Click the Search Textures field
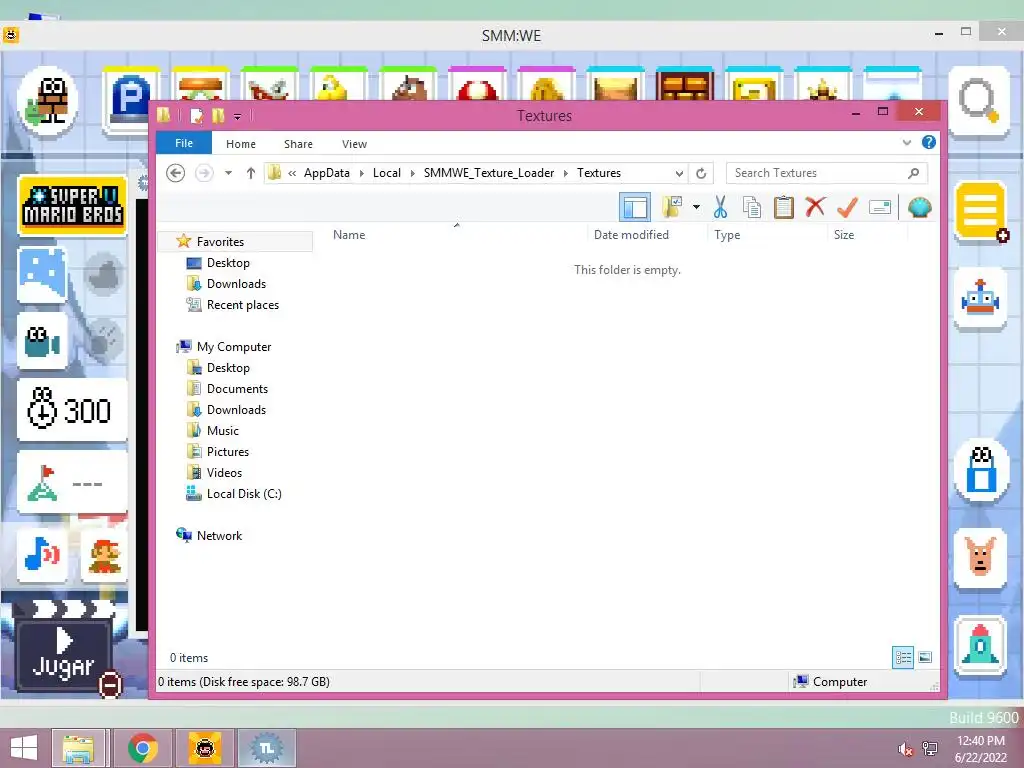Image resolution: width=1024 pixels, height=768 pixels. tap(826, 173)
